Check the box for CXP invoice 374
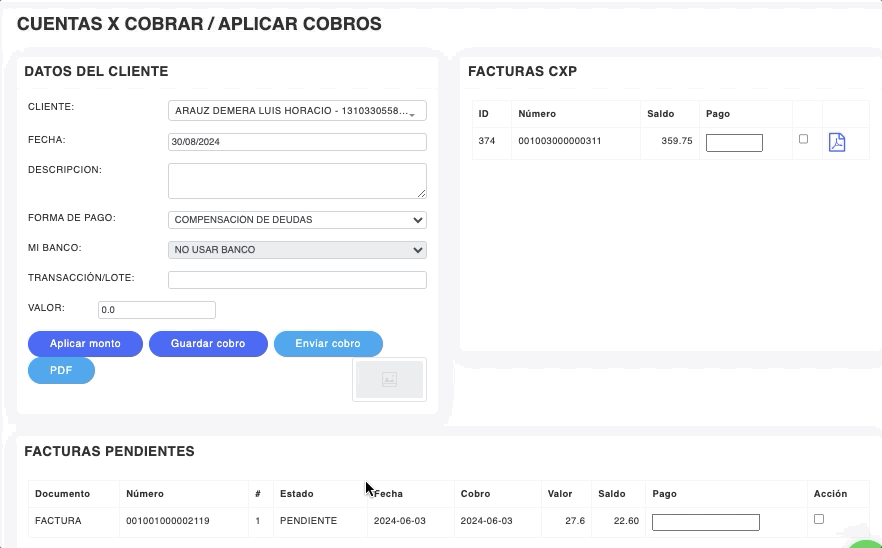 point(803,139)
